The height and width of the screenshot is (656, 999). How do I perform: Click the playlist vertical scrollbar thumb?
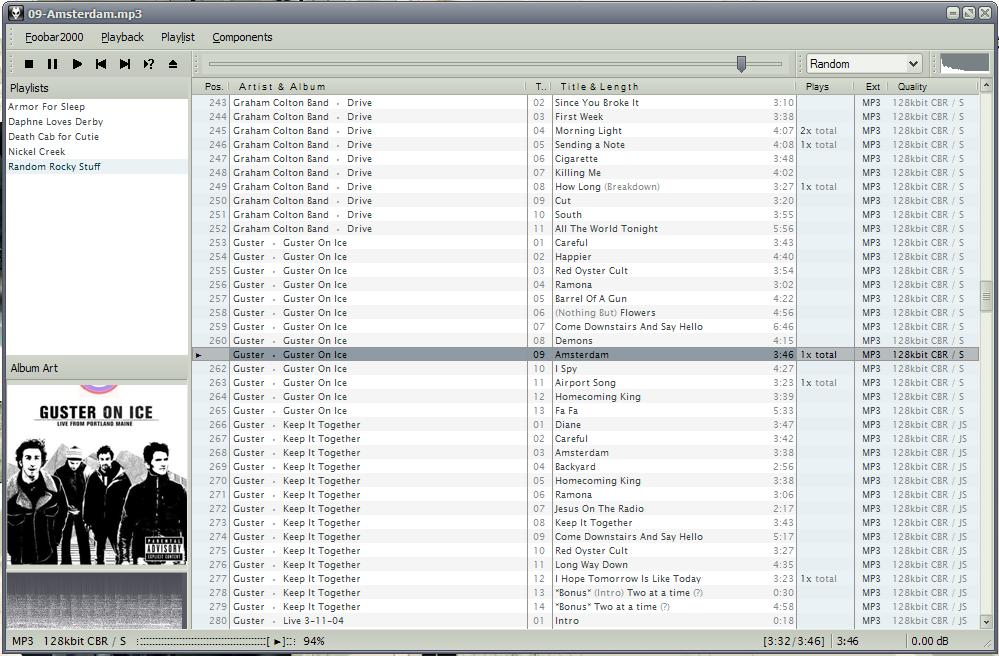pyautogui.click(x=986, y=297)
